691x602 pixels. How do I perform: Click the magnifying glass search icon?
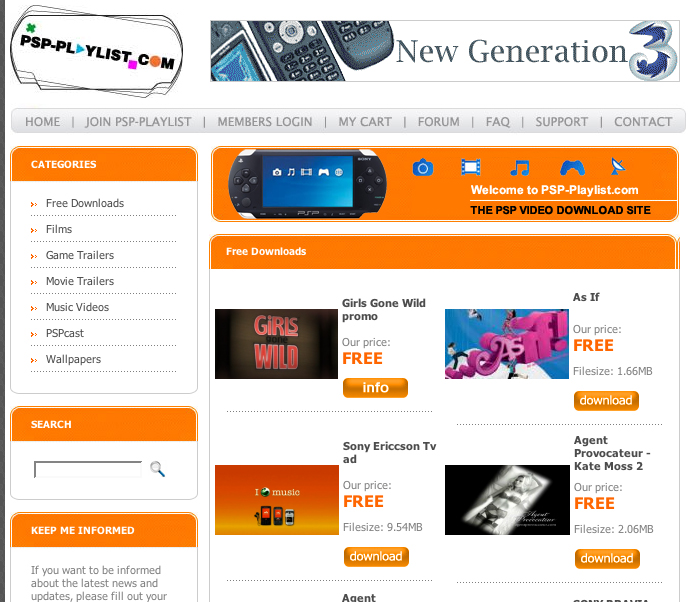tap(157, 469)
